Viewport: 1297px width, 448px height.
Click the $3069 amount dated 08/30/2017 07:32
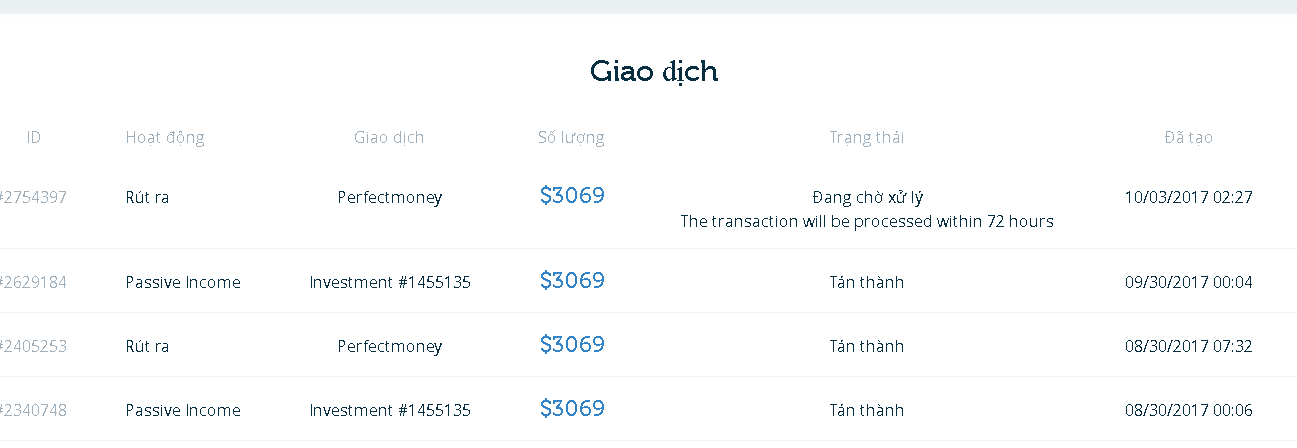click(572, 345)
